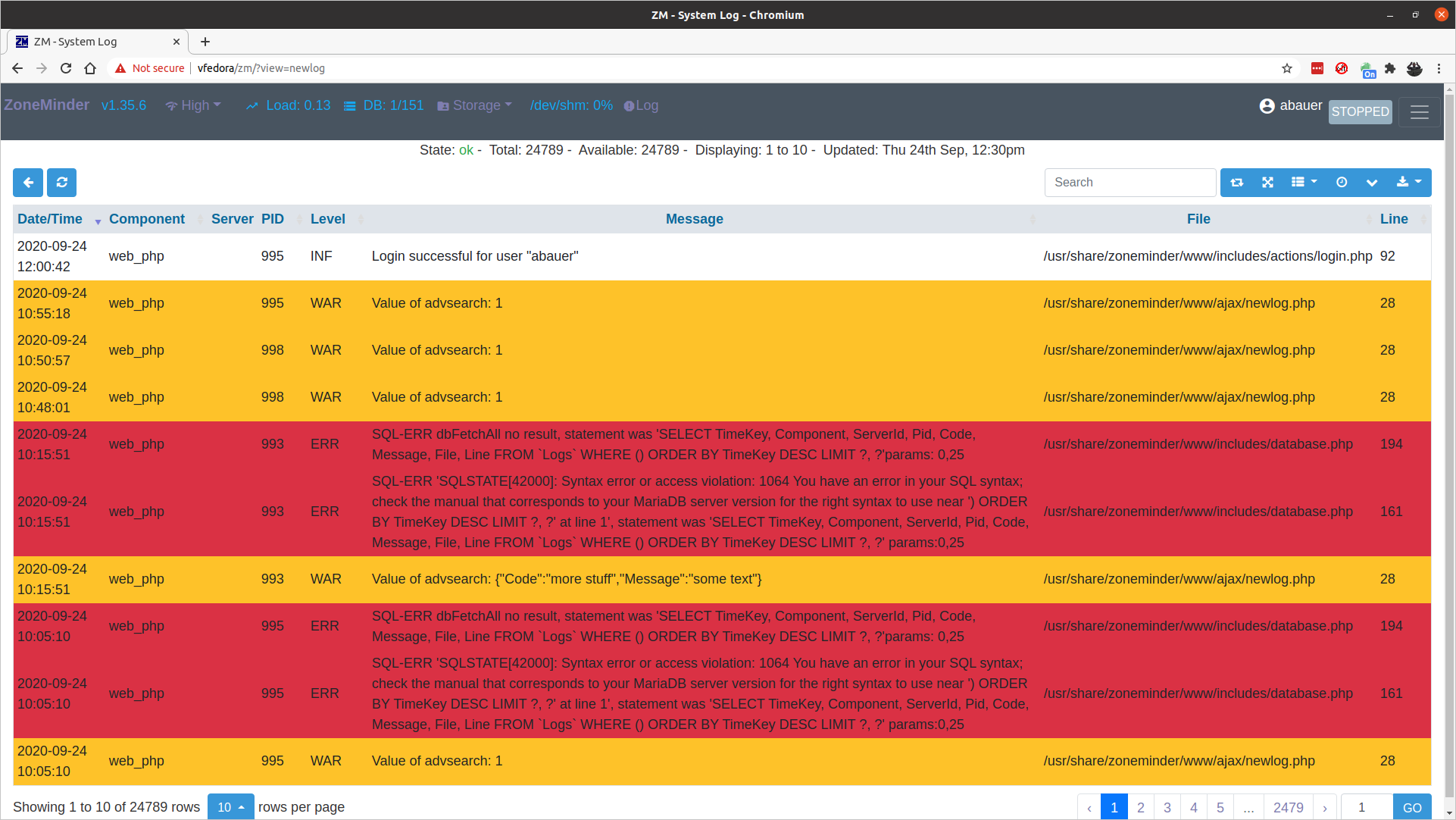Open the columns list dropdown
Viewport: 1456px width, 820px height.
point(1304,183)
